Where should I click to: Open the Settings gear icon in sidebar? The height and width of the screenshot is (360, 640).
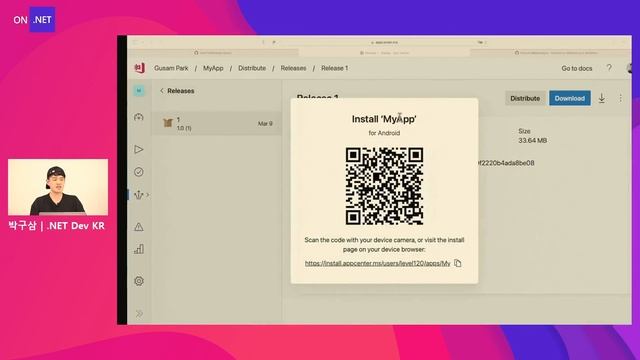pos(139,281)
